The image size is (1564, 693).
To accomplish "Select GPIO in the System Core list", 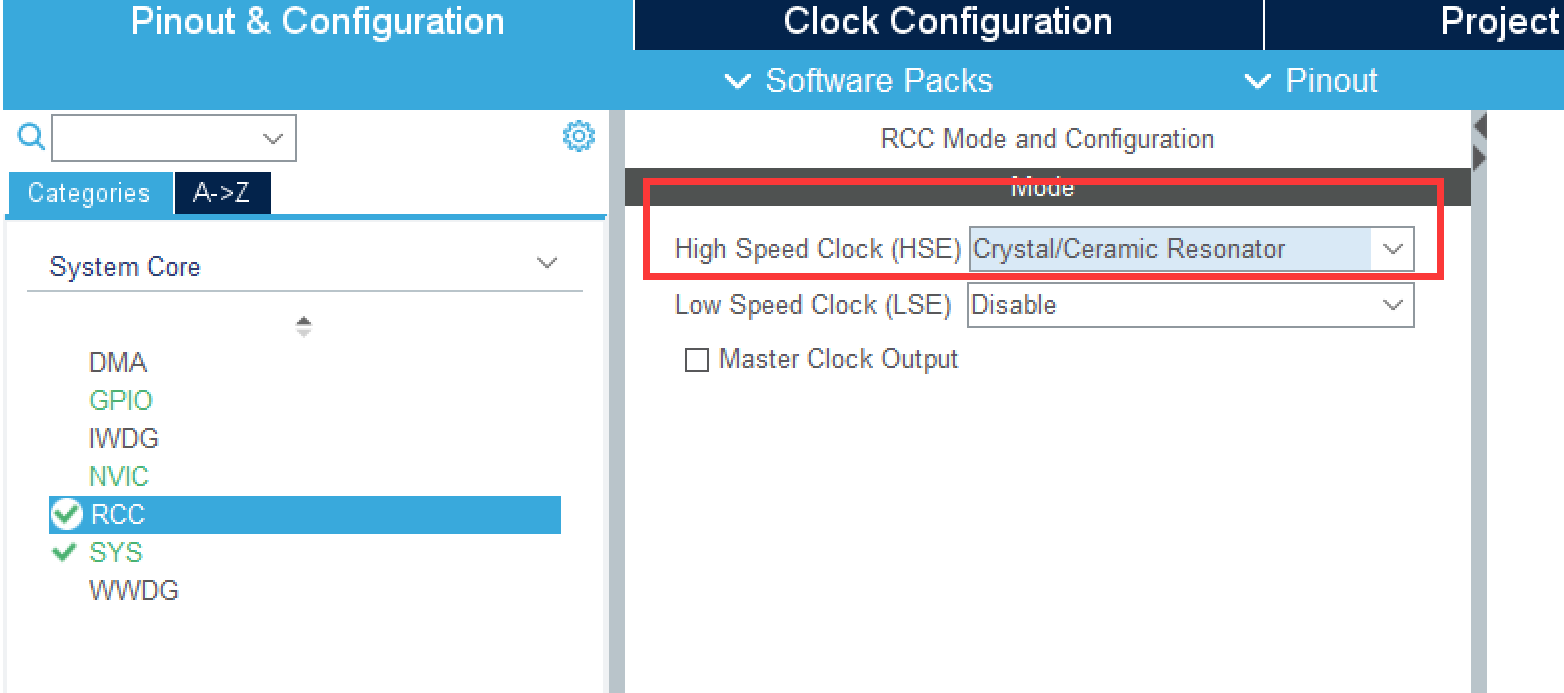I will point(121,401).
